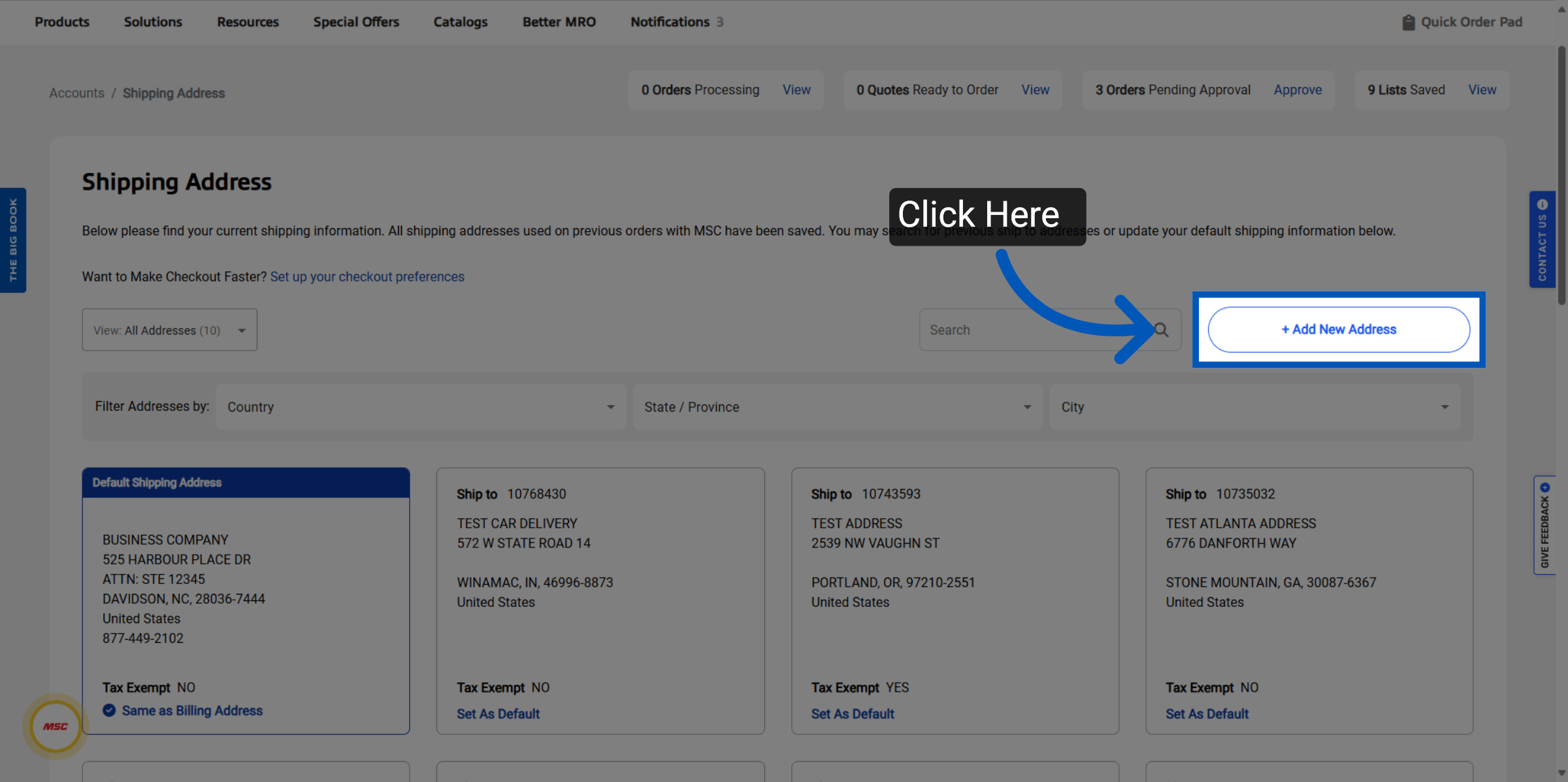Click the TEST CAR DELIVERY address name
Viewport: 1568px width, 782px height.
point(517,523)
